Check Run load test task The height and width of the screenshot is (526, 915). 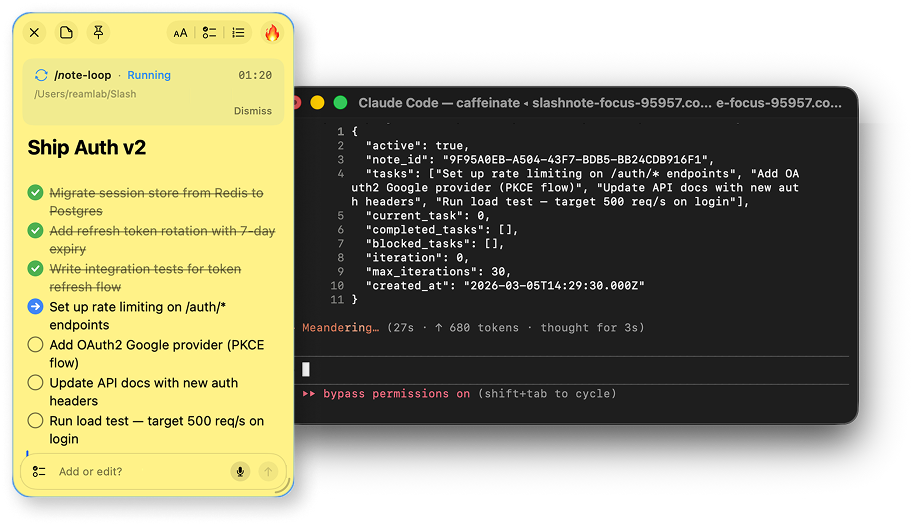tap(36, 420)
